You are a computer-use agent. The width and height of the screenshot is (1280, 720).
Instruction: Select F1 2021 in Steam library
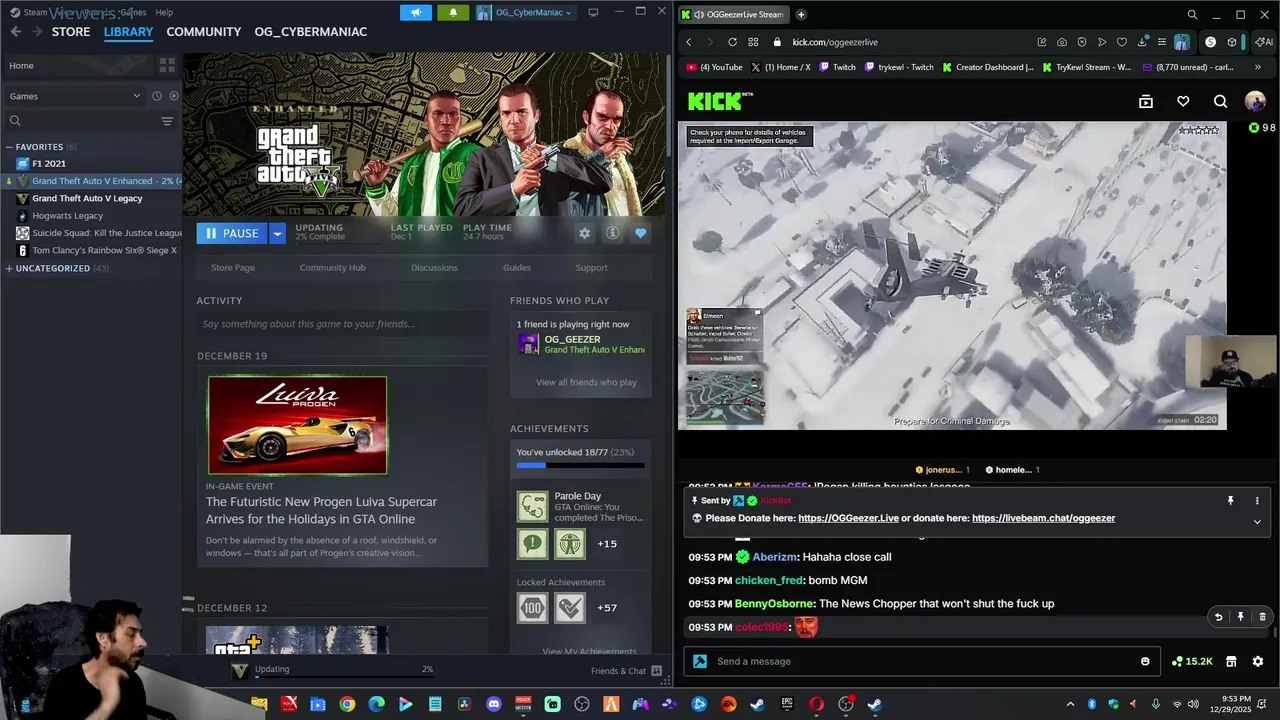click(x=49, y=164)
